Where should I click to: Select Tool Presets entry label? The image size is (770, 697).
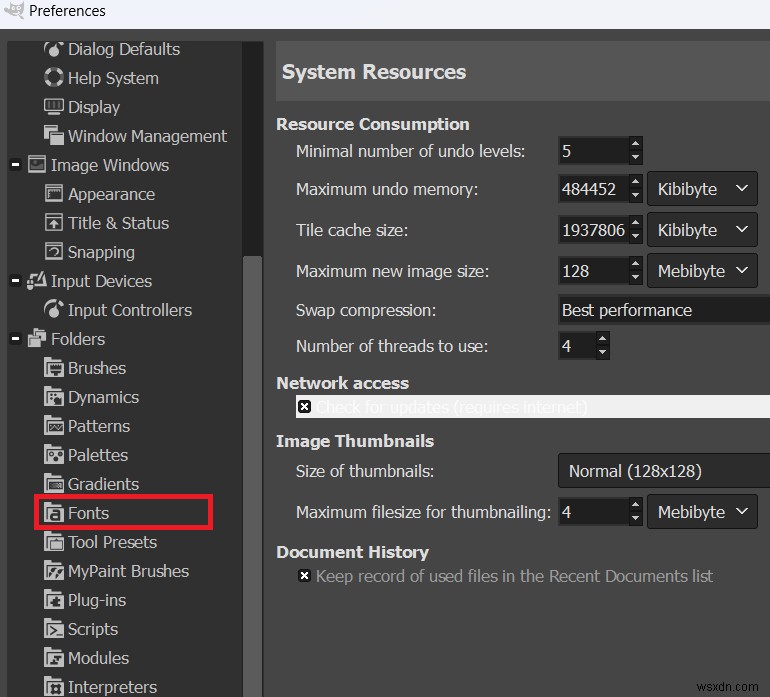pos(112,542)
